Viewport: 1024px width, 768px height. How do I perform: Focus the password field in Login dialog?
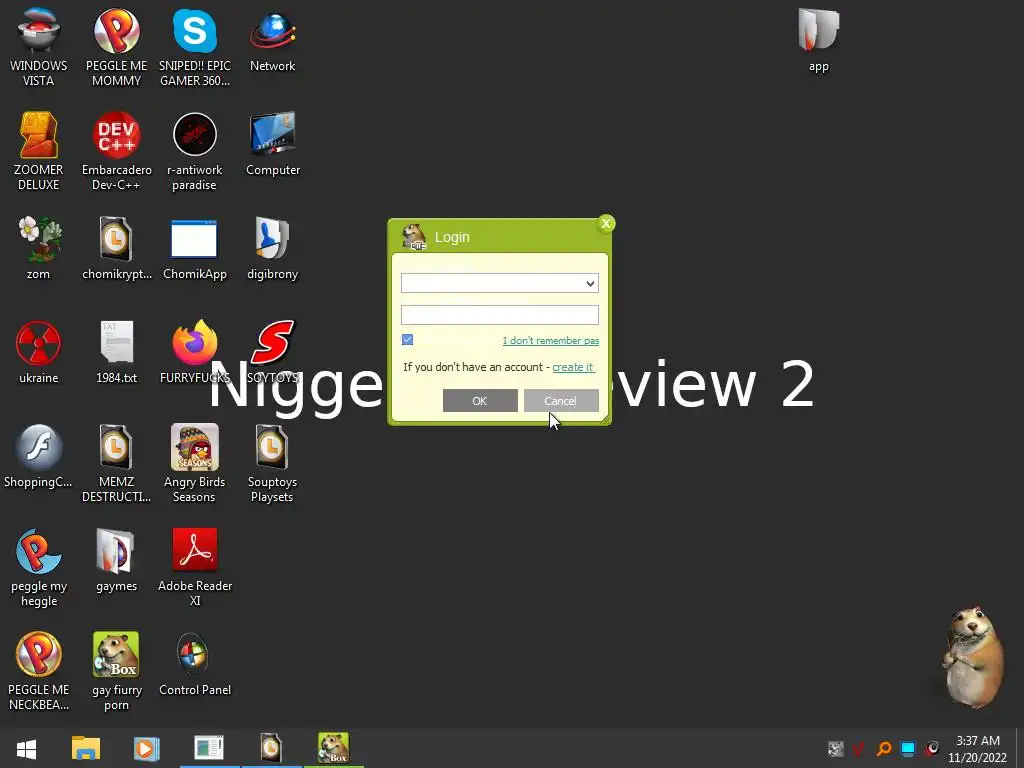click(x=500, y=315)
